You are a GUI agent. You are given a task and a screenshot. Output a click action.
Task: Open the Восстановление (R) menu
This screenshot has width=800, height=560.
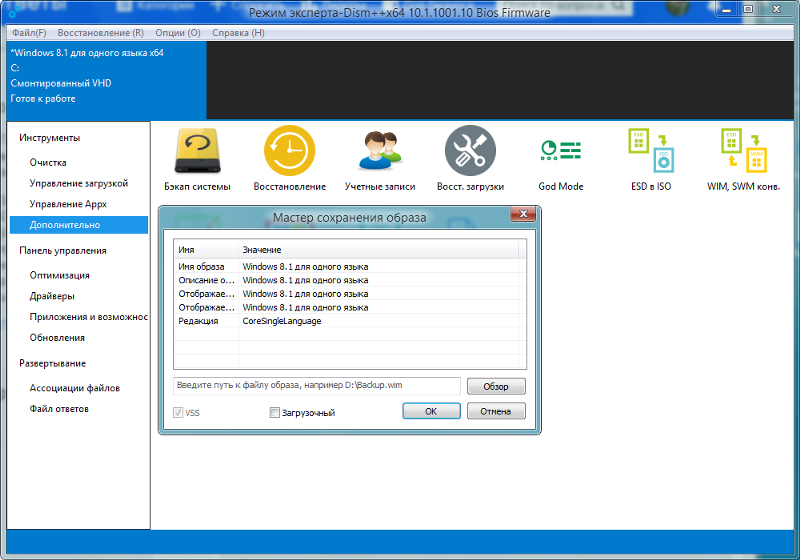[x=101, y=33]
